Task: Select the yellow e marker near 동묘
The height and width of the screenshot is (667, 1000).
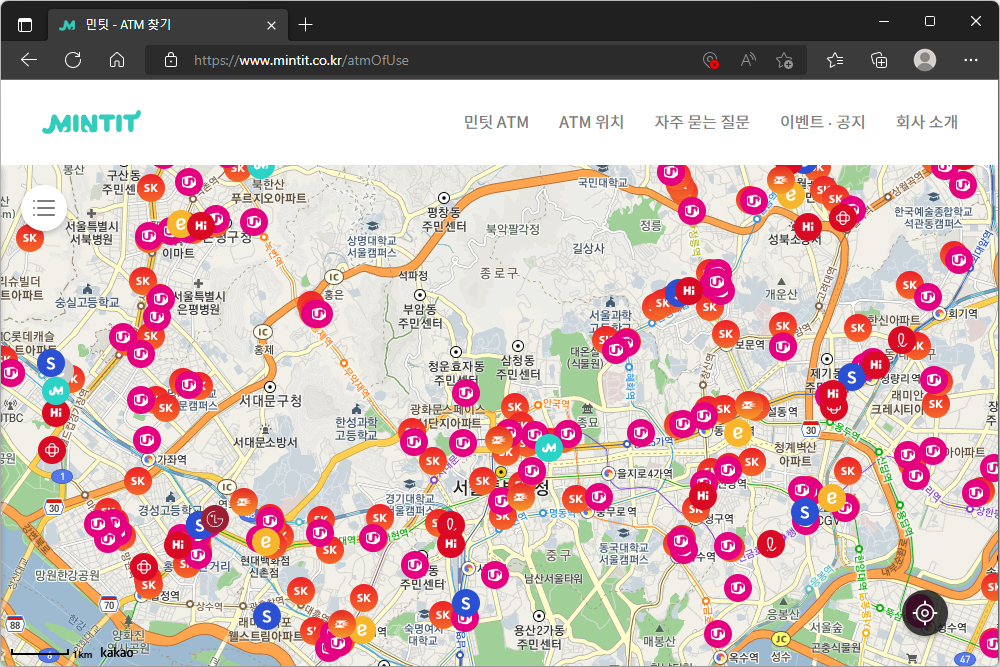Action: click(x=738, y=433)
